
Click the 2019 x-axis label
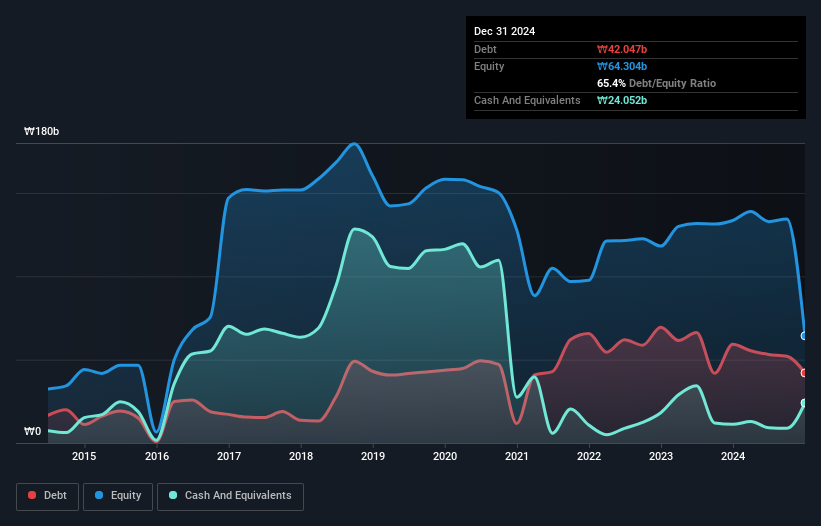(373, 456)
